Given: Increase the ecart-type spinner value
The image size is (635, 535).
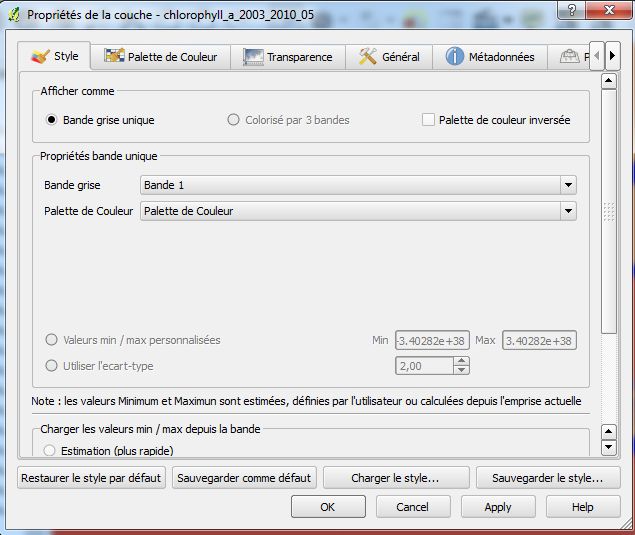Looking at the screenshot, I should (x=461, y=362).
